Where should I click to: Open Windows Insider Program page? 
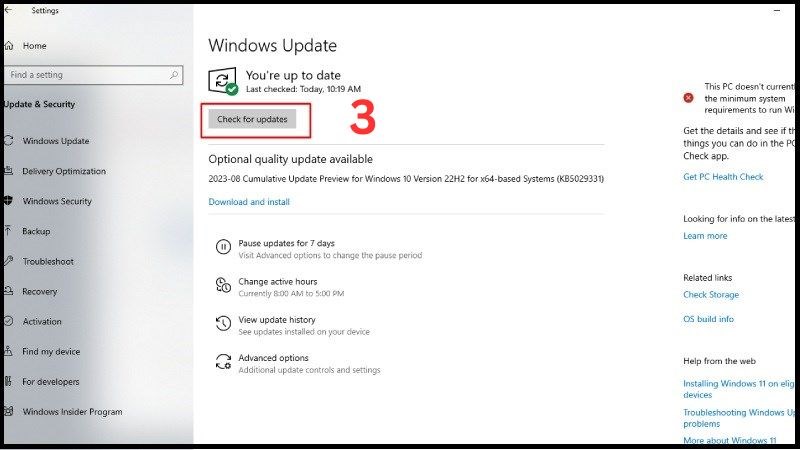point(72,412)
